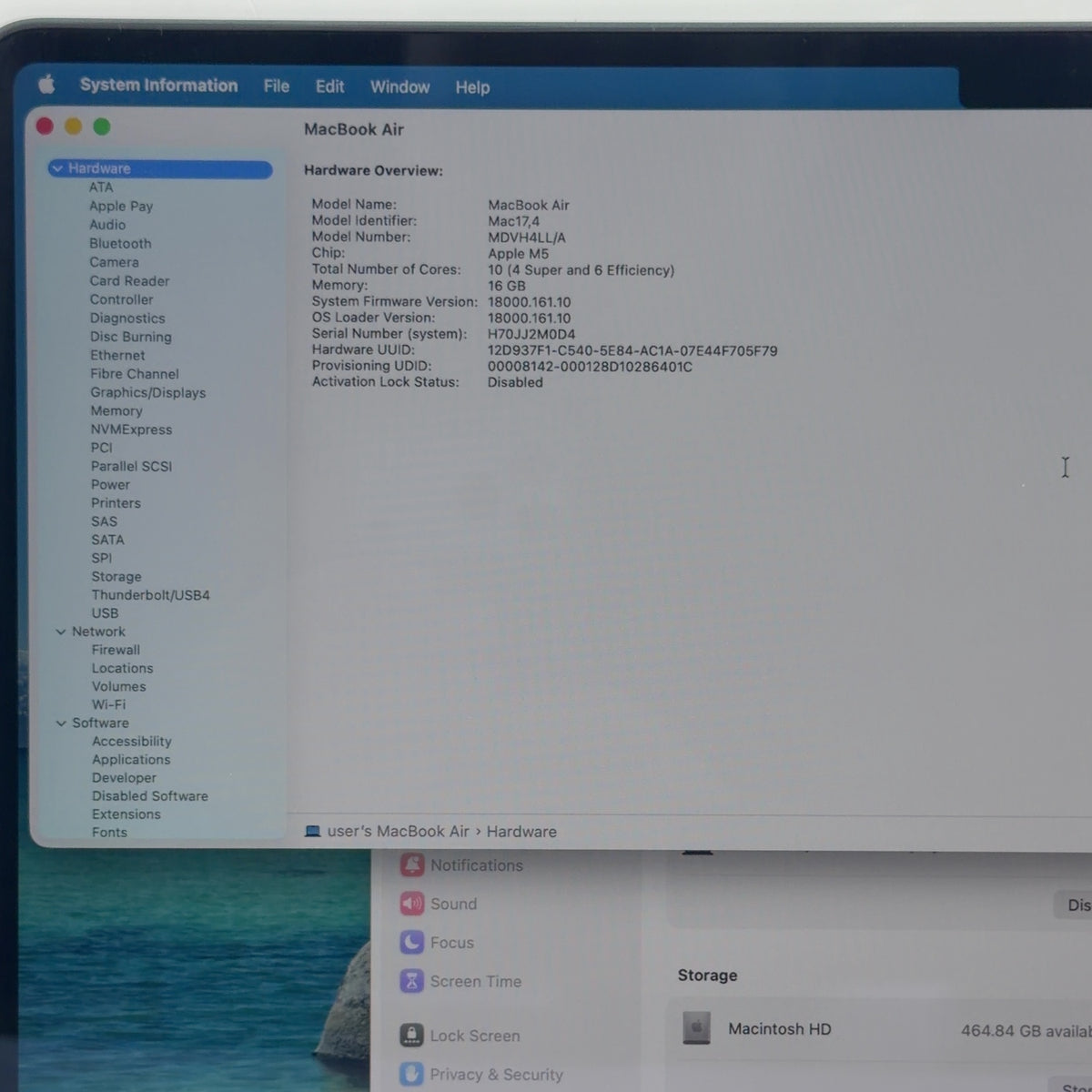
Task: Select Storage in the Hardware list
Action: coord(116,577)
